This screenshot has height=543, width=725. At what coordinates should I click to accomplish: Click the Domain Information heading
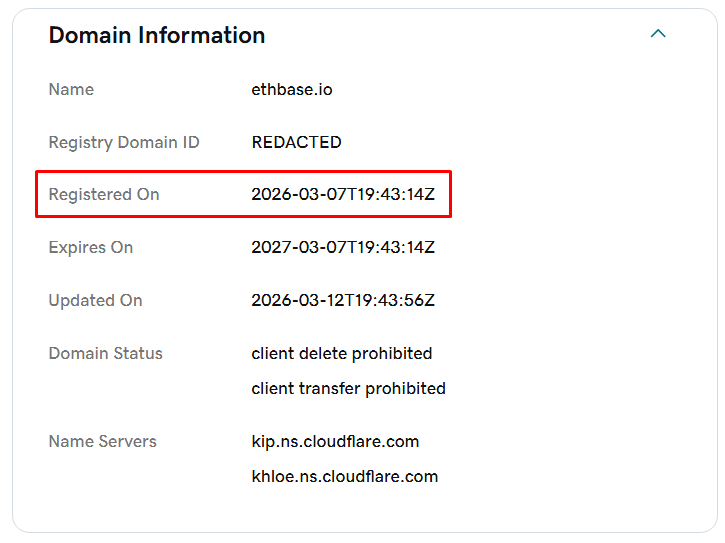pos(157,35)
